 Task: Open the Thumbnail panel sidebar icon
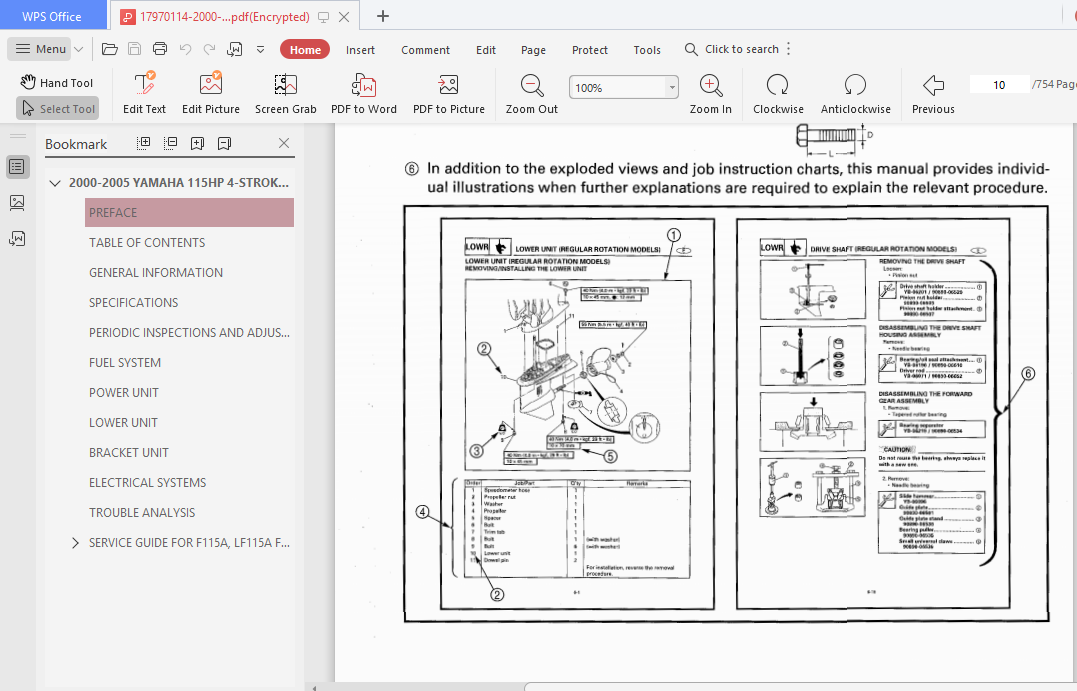tap(17, 202)
